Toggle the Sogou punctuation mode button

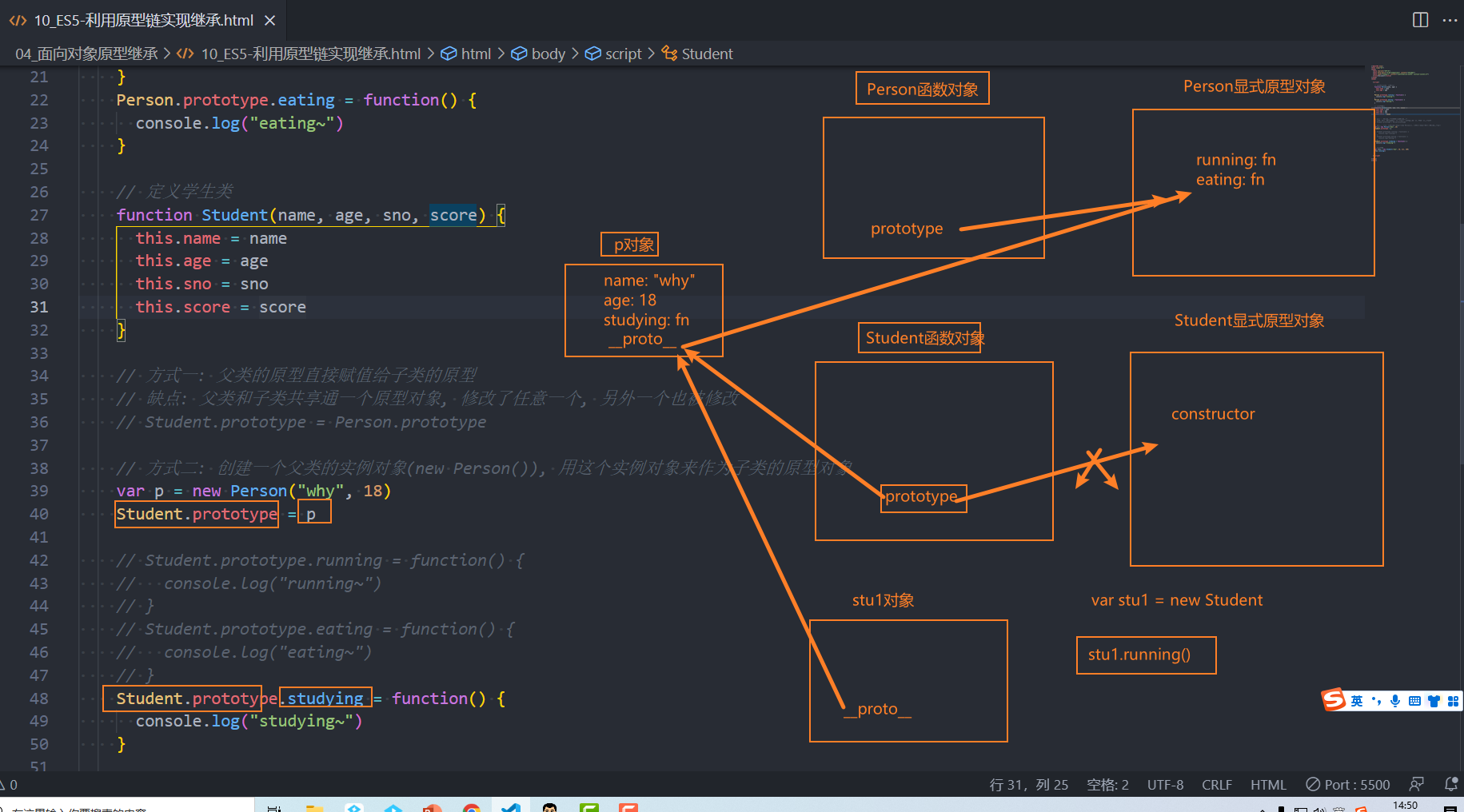pyautogui.click(x=1376, y=701)
